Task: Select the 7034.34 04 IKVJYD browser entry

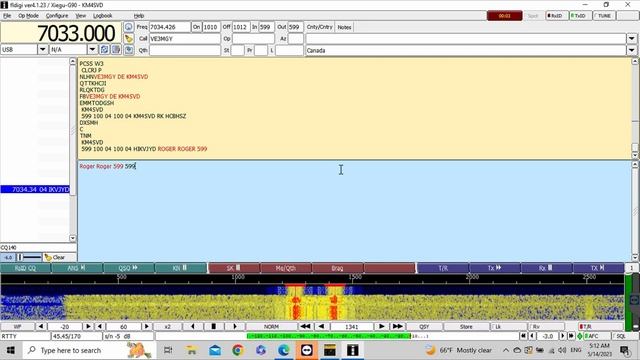Action: point(35,189)
